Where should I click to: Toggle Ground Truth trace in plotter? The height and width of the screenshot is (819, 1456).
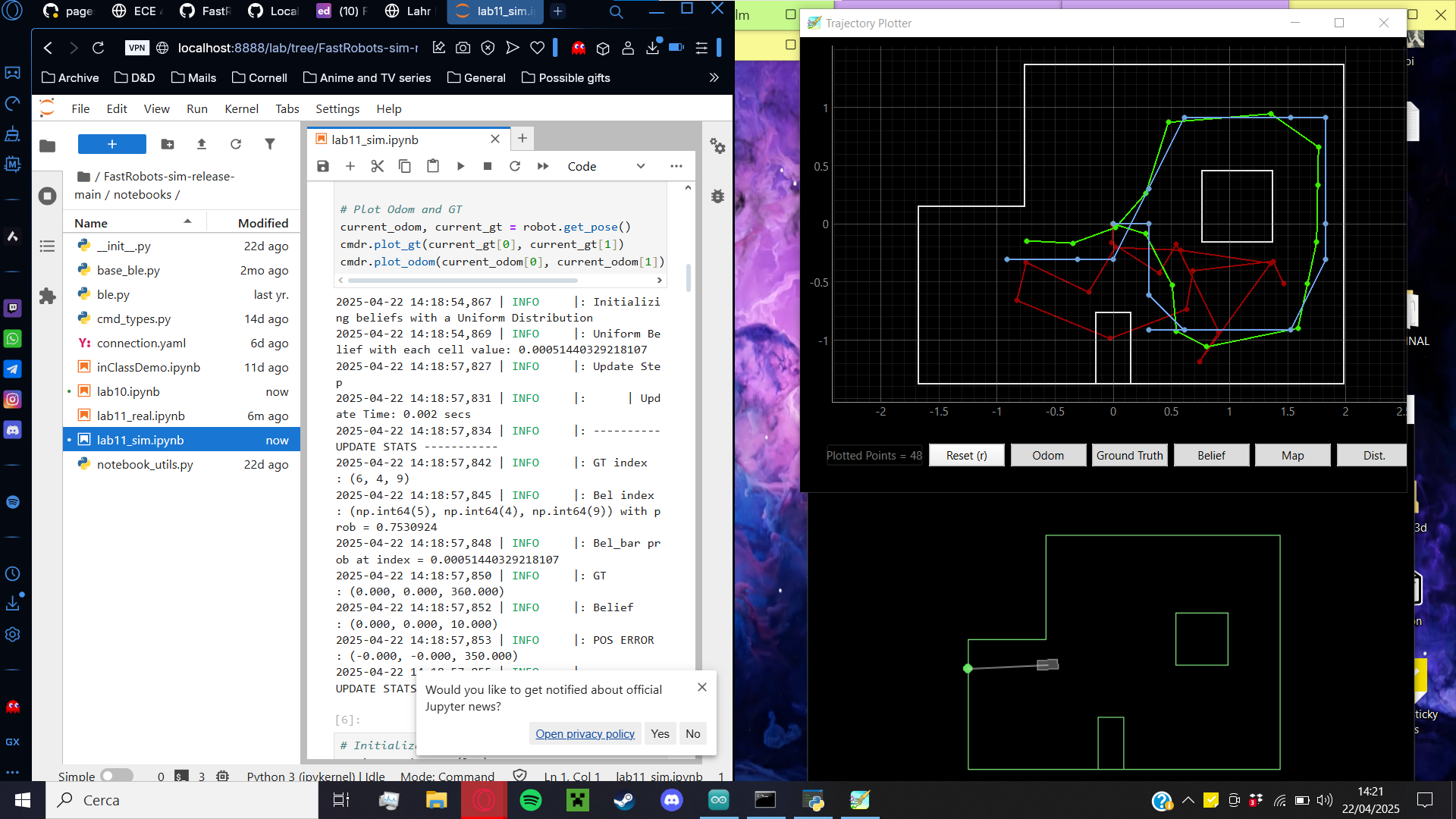pos(1129,455)
